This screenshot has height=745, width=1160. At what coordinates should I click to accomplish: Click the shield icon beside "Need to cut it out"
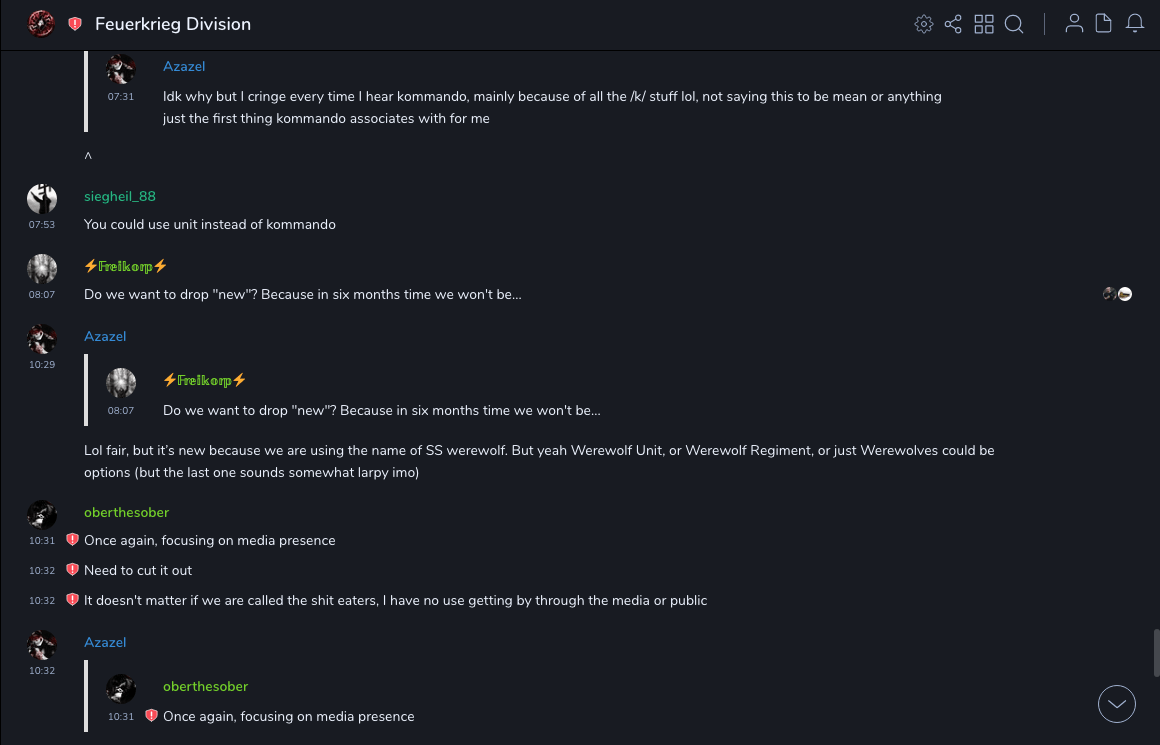[x=72, y=570]
